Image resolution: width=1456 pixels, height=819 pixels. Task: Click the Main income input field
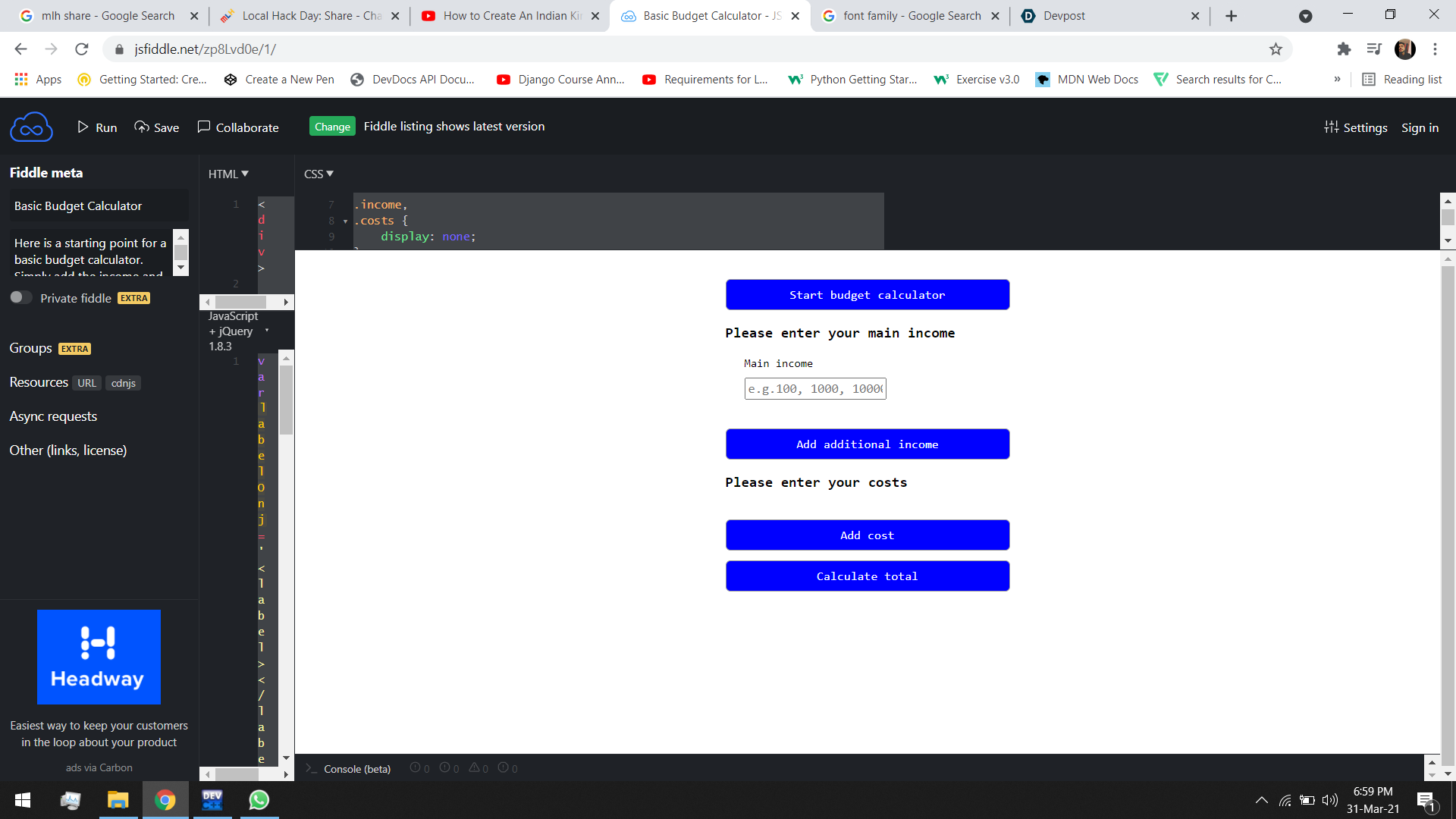click(815, 389)
